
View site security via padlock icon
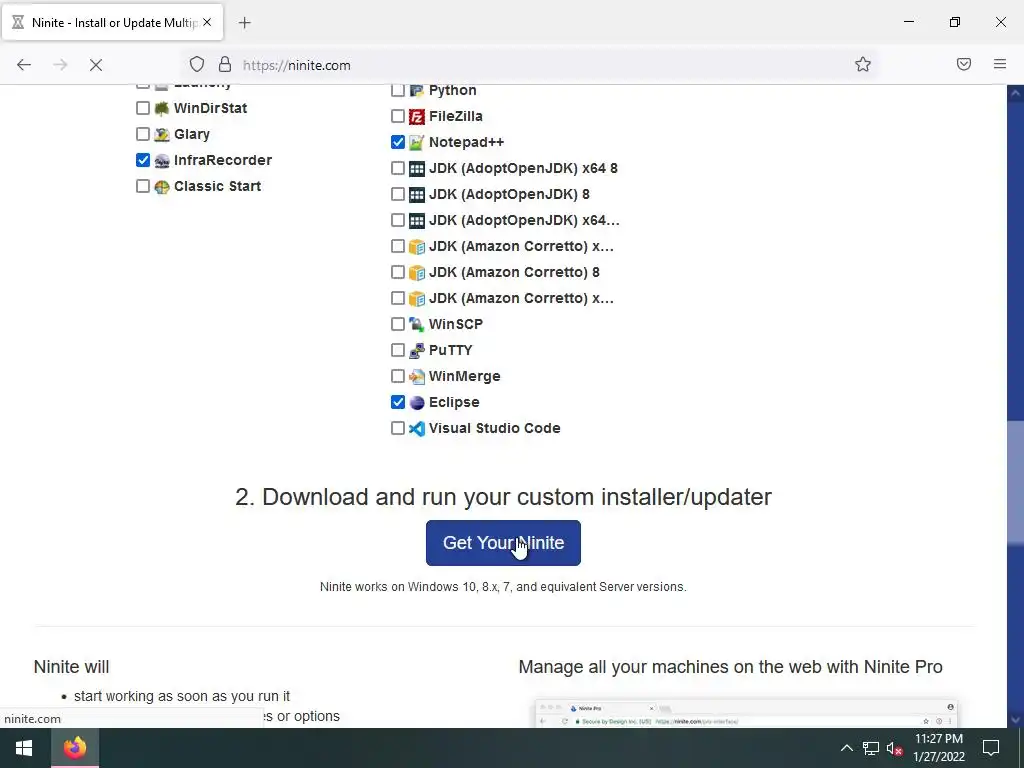[225, 64]
